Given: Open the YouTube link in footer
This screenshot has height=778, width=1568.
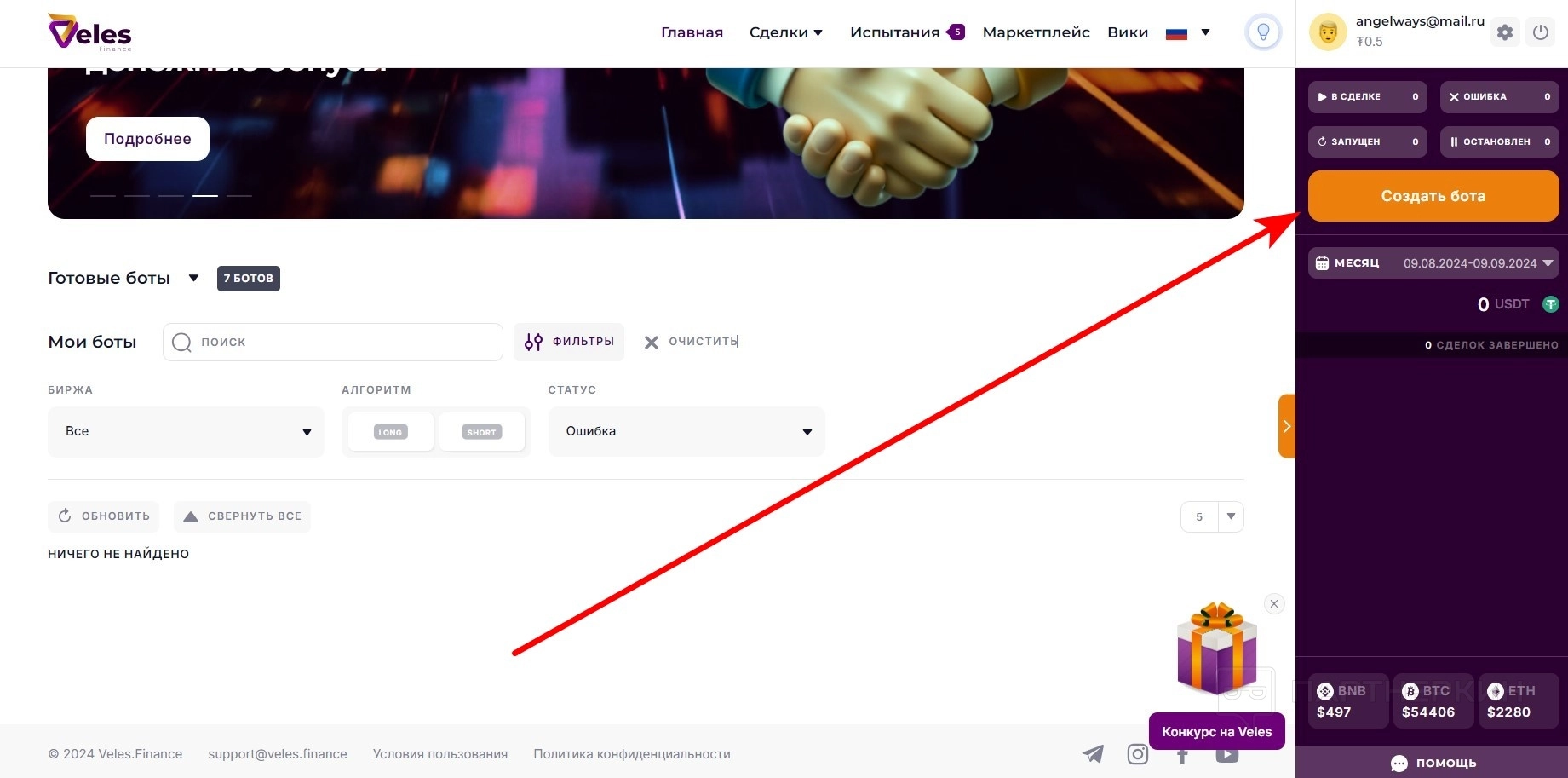Looking at the screenshot, I should [x=1227, y=754].
